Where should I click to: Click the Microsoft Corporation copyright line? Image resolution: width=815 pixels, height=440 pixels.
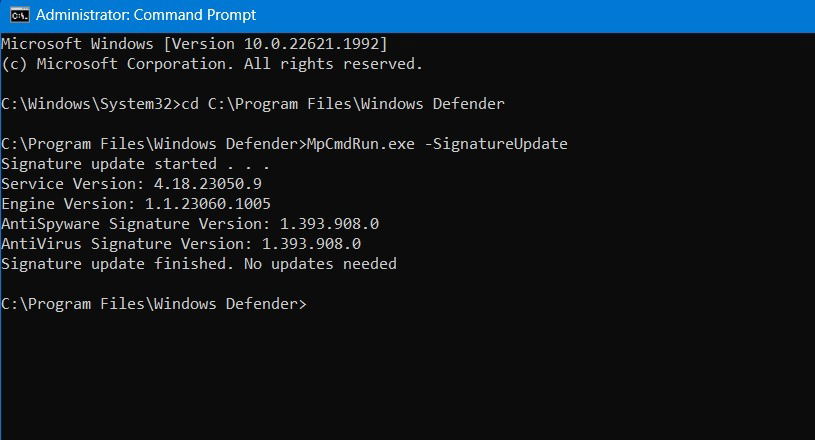click(212, 64)
